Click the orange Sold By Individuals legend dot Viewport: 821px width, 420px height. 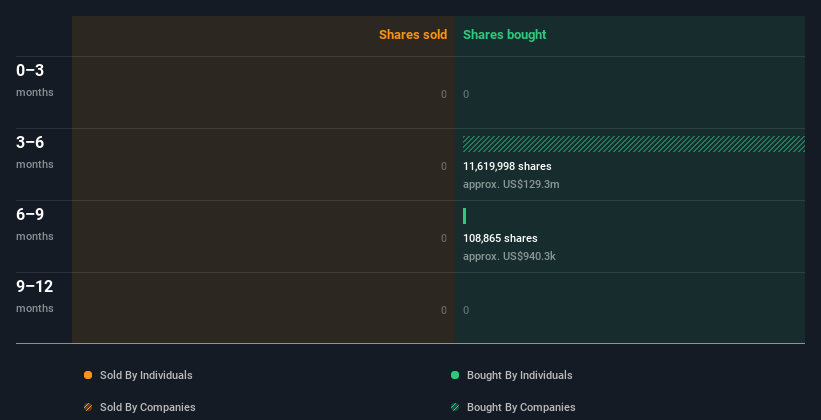click(88, 375)
